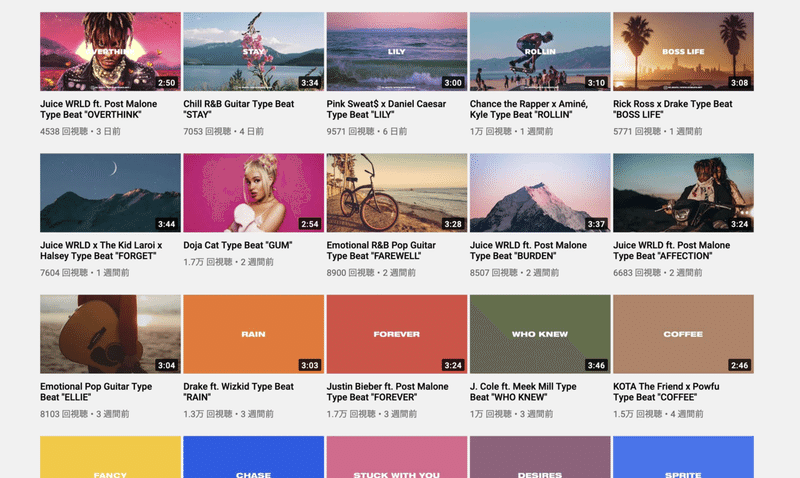Viewport: 800px width, 478px height.
Task: Open the green WHO KNEW thumbnail
Action: click(540, 334)
